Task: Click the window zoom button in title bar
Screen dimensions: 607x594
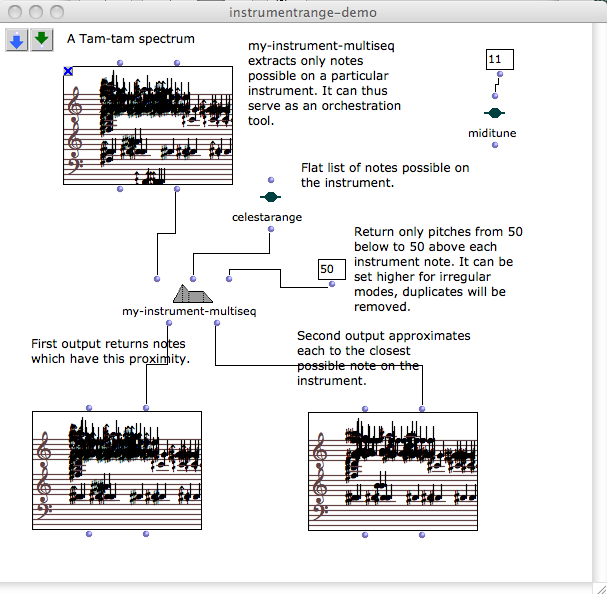Action: click(58, 12)
